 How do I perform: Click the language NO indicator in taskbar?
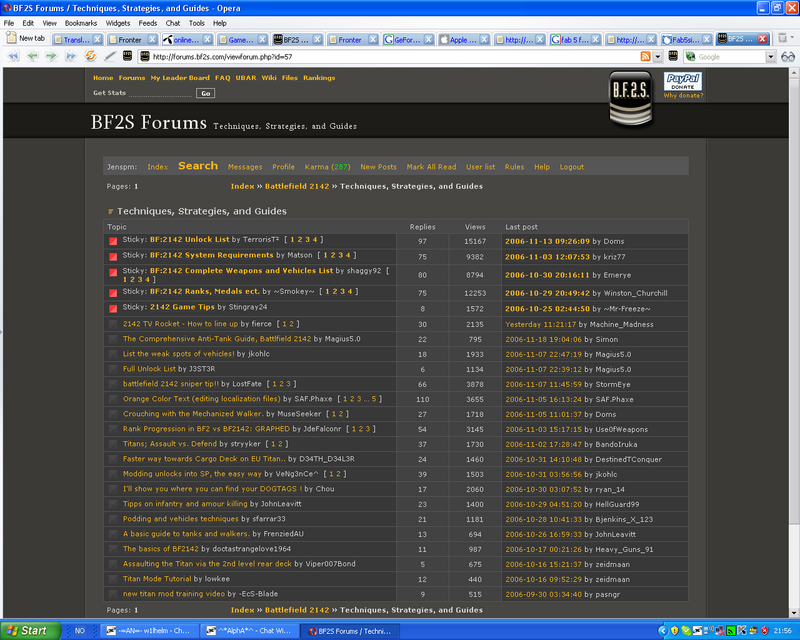coord(80,631)
